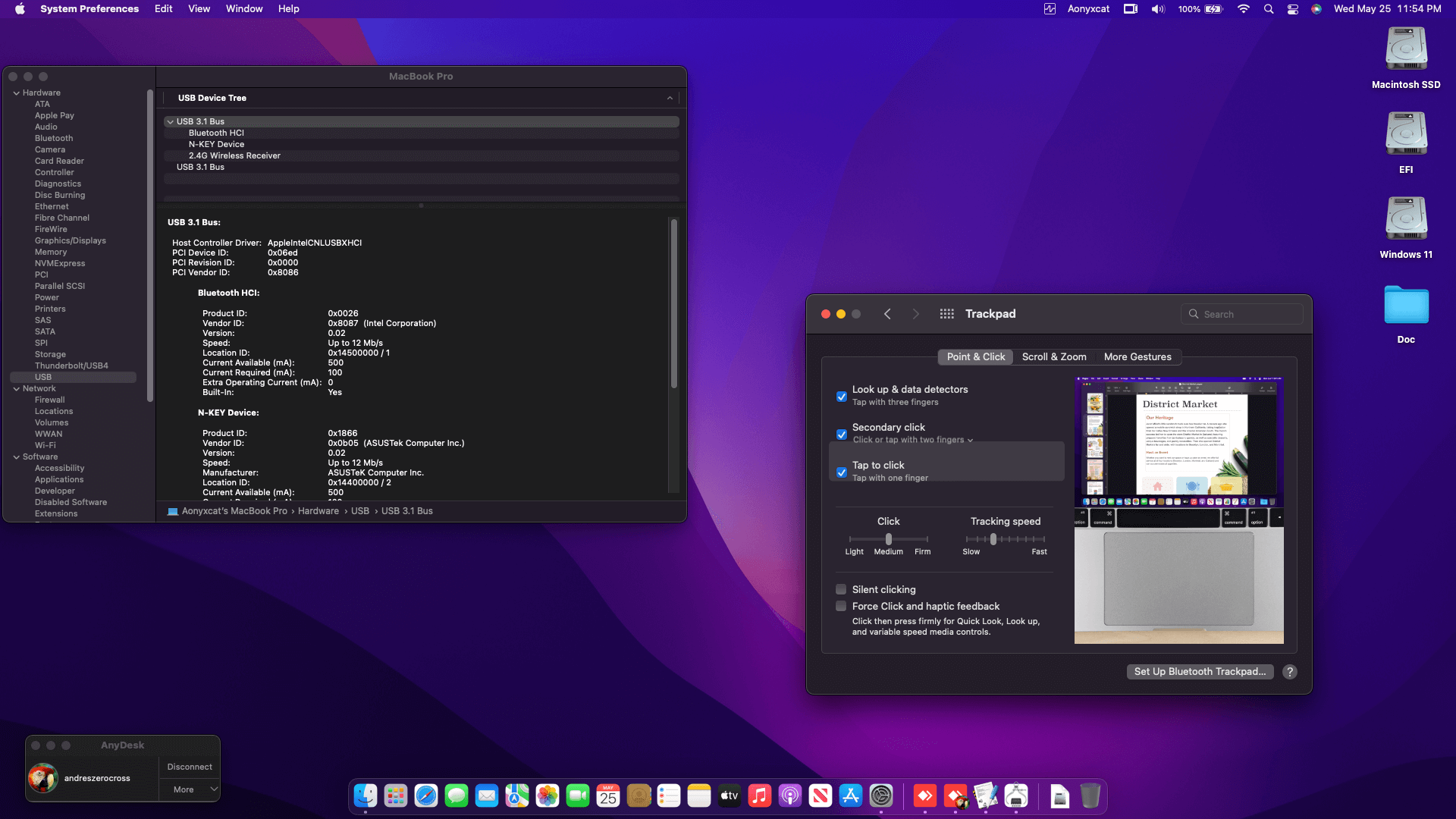This screenshot has width=1456, height=819.
Task: Open the Notes app in Dock
Action: pos(699,795)
